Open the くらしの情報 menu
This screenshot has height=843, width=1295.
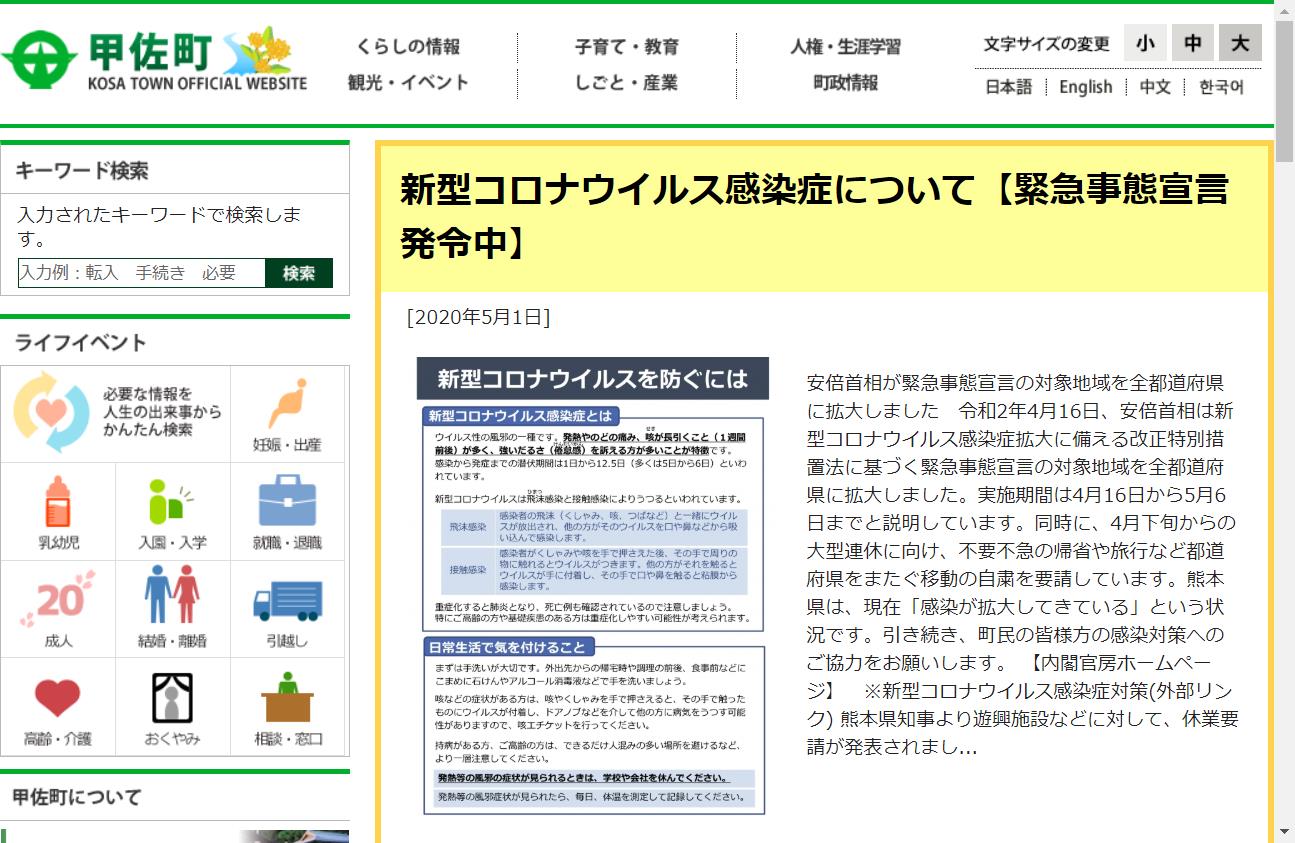(x=410, y=45)
